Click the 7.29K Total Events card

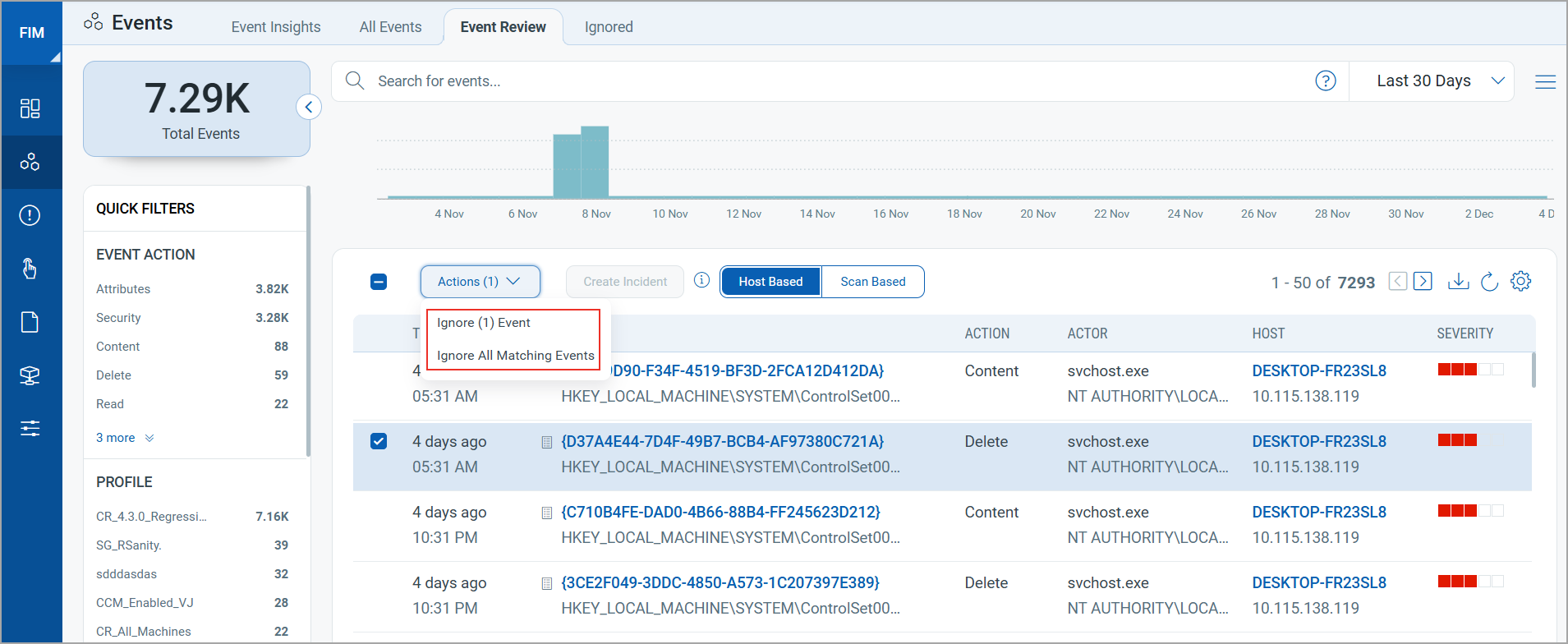click(196, 108)
